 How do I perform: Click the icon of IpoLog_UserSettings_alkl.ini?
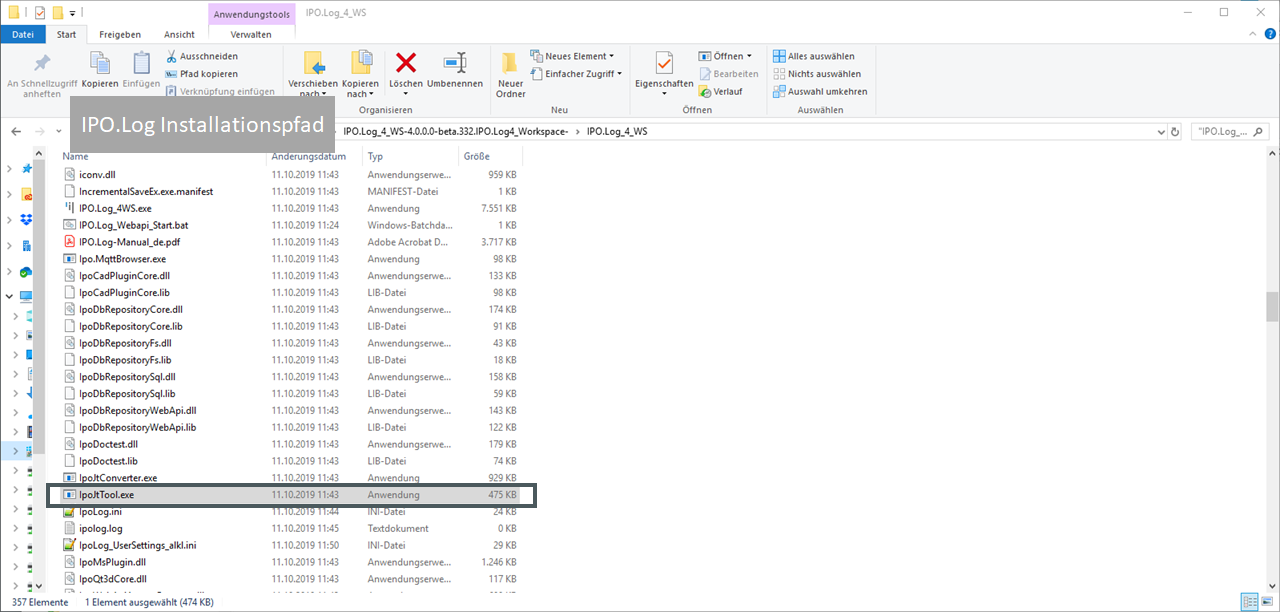70,545
